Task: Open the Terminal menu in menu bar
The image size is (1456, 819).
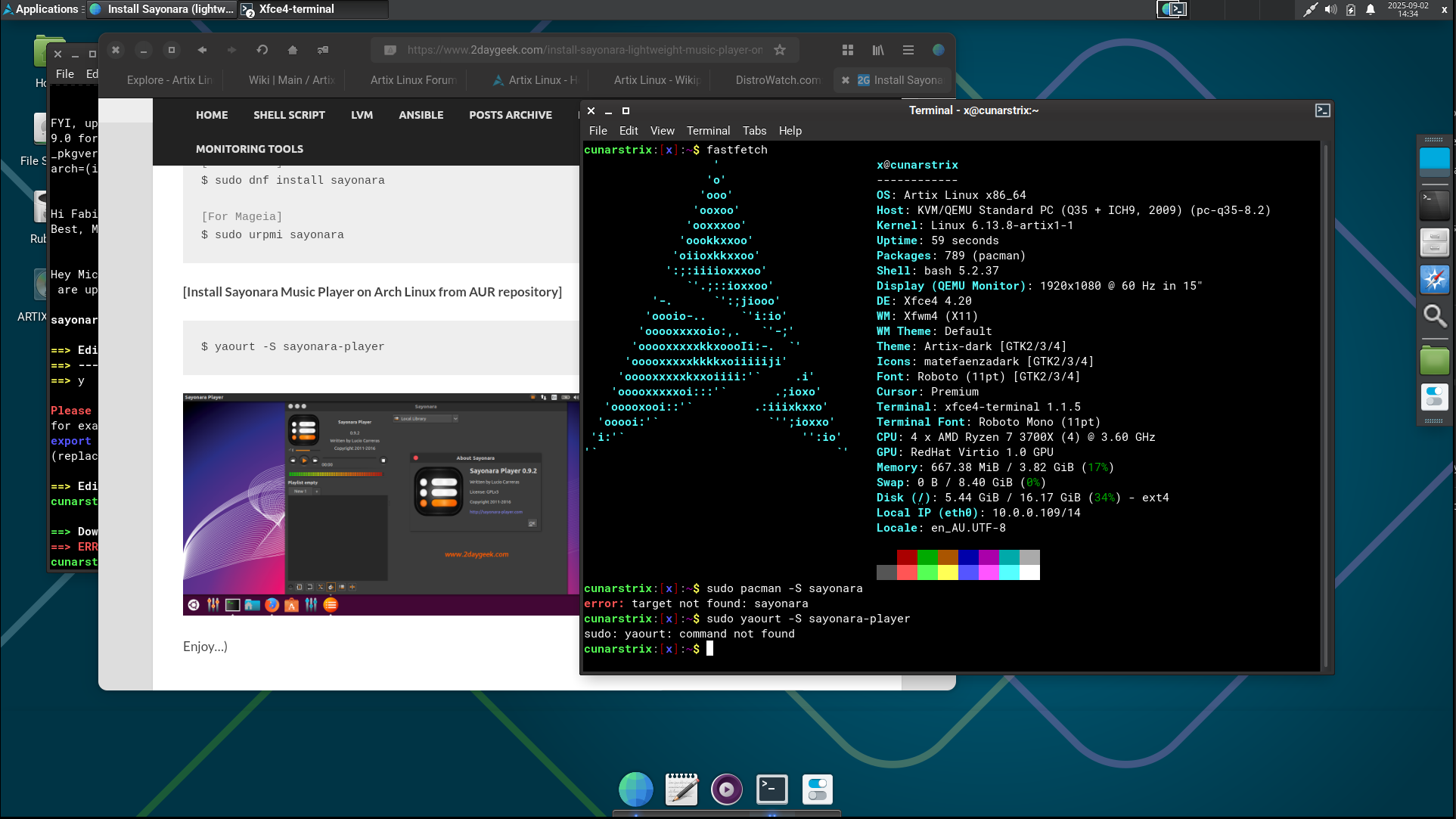Action: point(708,131)
